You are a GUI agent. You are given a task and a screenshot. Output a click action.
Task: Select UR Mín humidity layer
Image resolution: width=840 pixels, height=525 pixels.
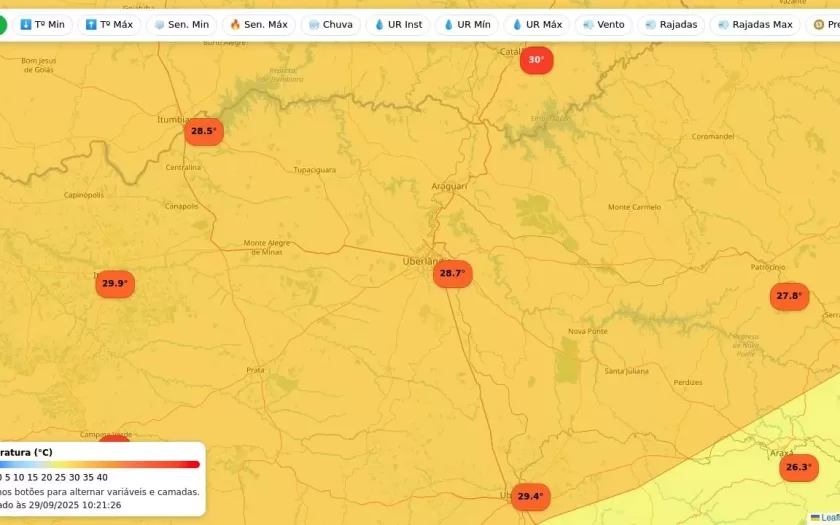(467, 24)
